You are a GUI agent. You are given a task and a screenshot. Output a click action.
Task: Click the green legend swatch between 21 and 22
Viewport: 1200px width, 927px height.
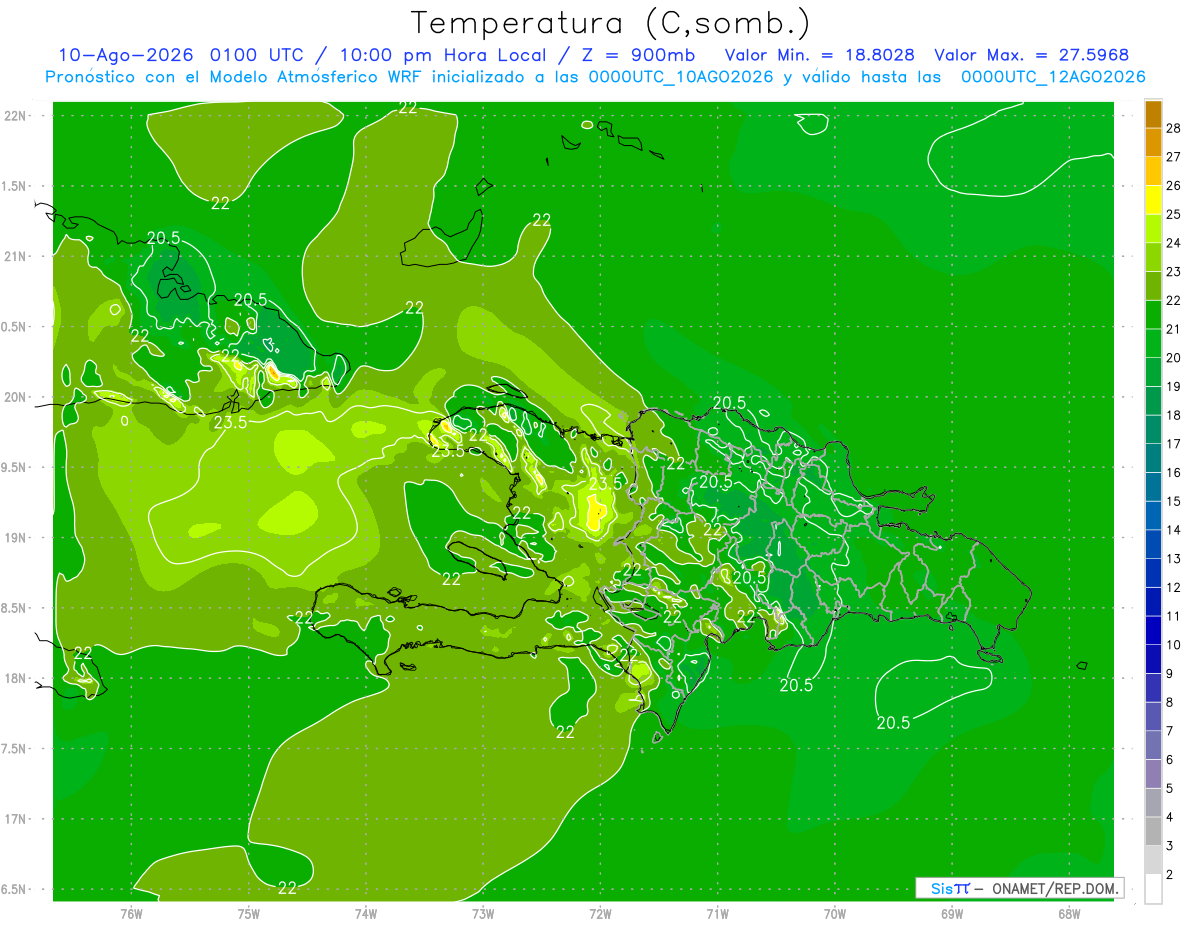[1153, 315]
